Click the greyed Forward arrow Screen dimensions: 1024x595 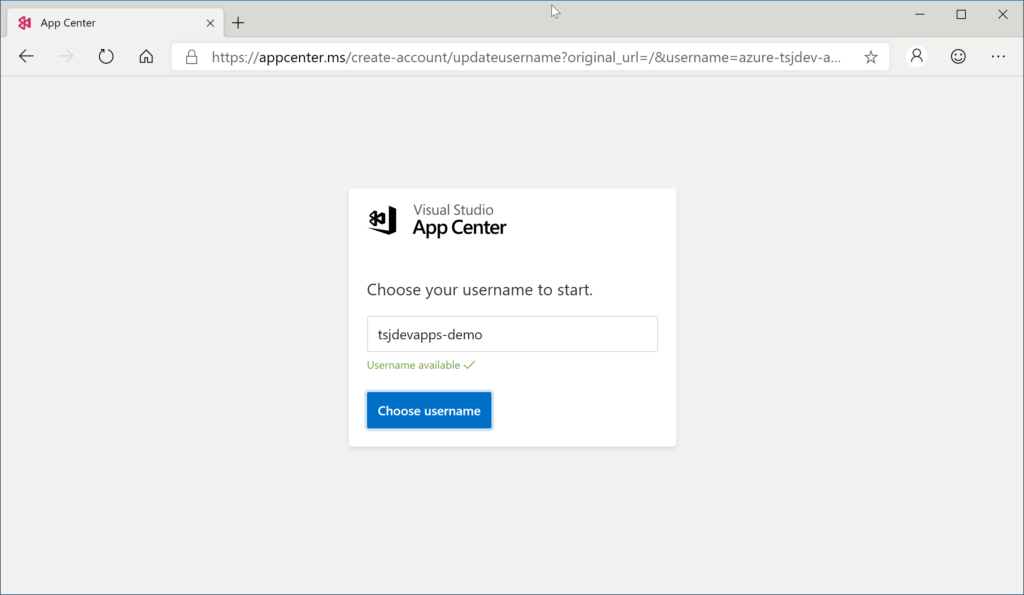click(x=66, y=57)
